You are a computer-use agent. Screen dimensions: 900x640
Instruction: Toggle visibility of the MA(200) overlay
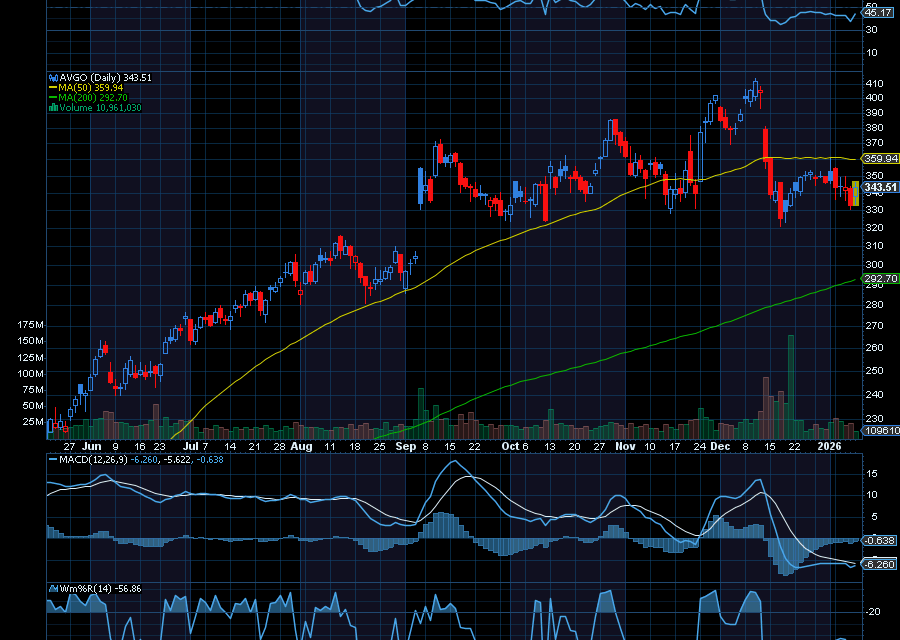[52, 97]
